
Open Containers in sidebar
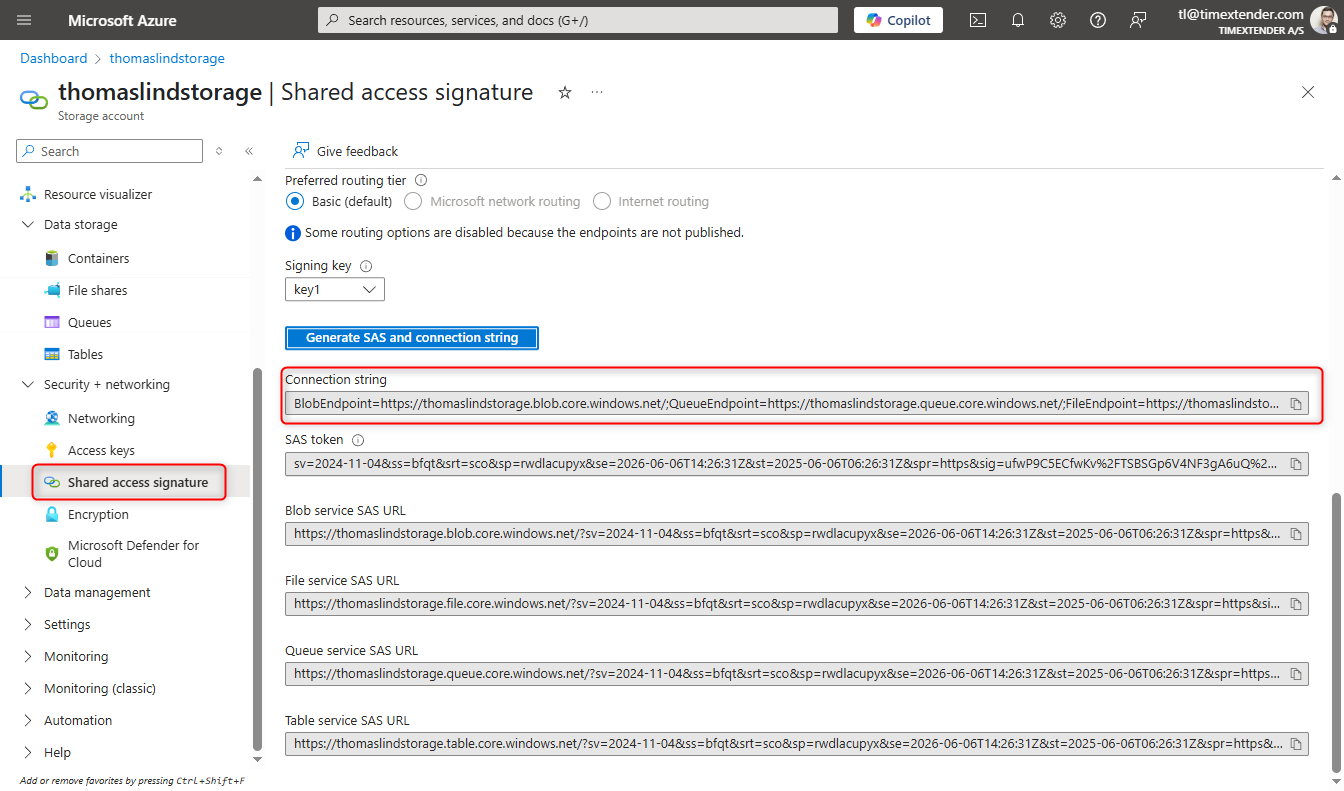point(98,258)
